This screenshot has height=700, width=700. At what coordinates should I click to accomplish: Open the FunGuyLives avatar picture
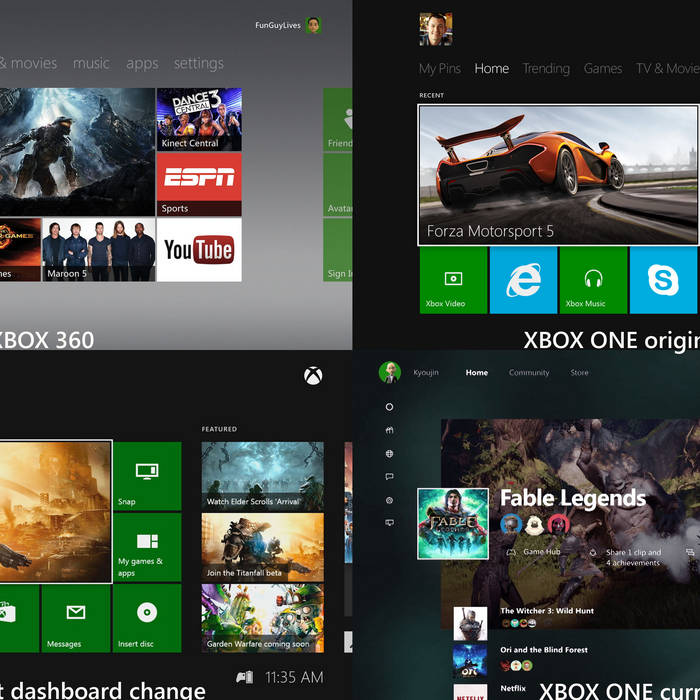313,25
